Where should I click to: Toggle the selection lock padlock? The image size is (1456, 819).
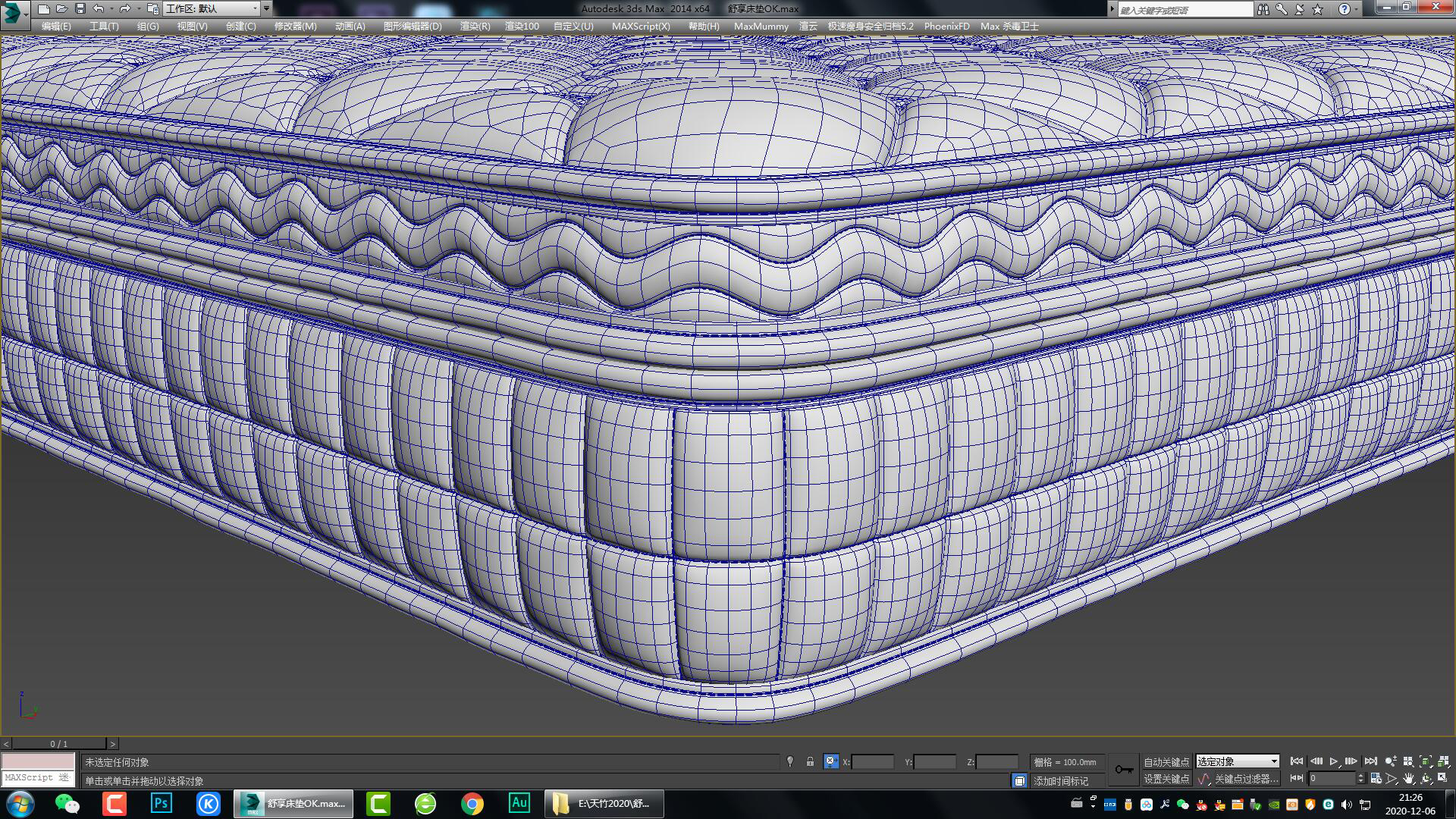[809, 761]
